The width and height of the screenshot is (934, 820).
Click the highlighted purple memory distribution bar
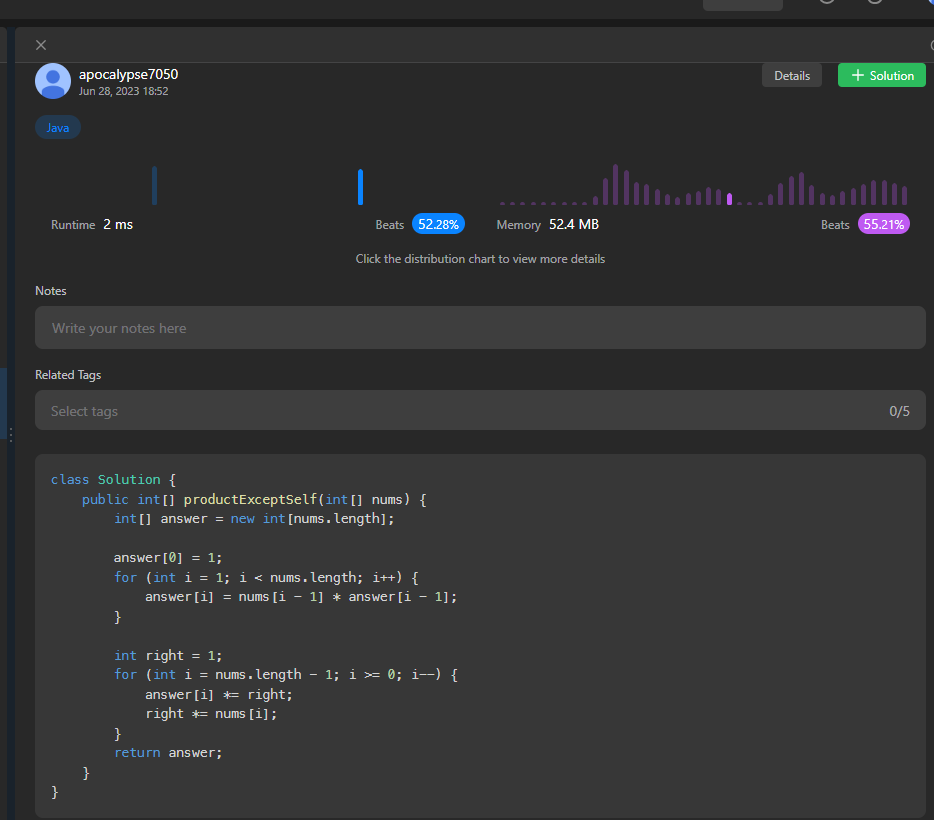click(x=729, y=199)
